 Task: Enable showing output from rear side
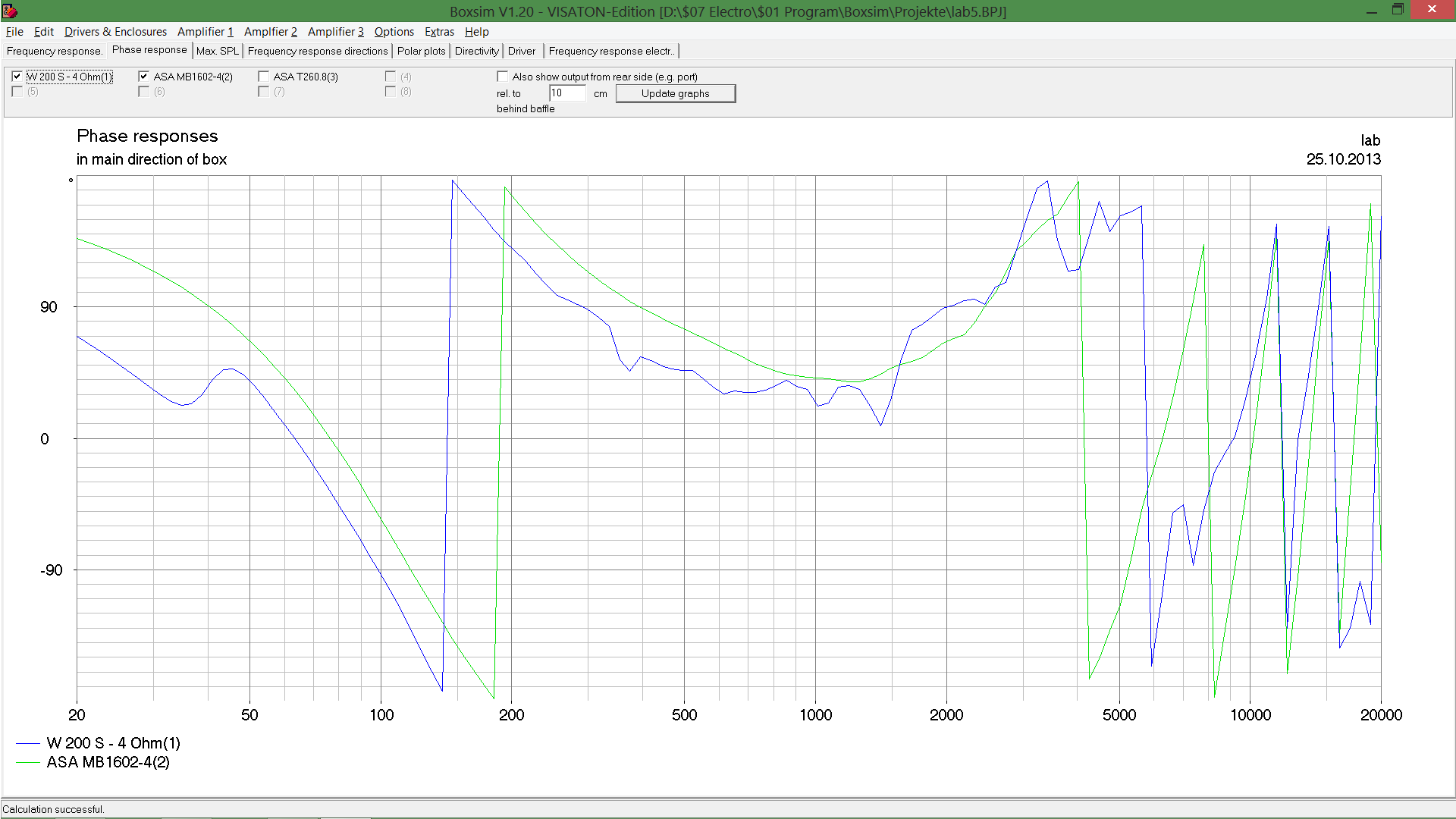tap(502, 77)
